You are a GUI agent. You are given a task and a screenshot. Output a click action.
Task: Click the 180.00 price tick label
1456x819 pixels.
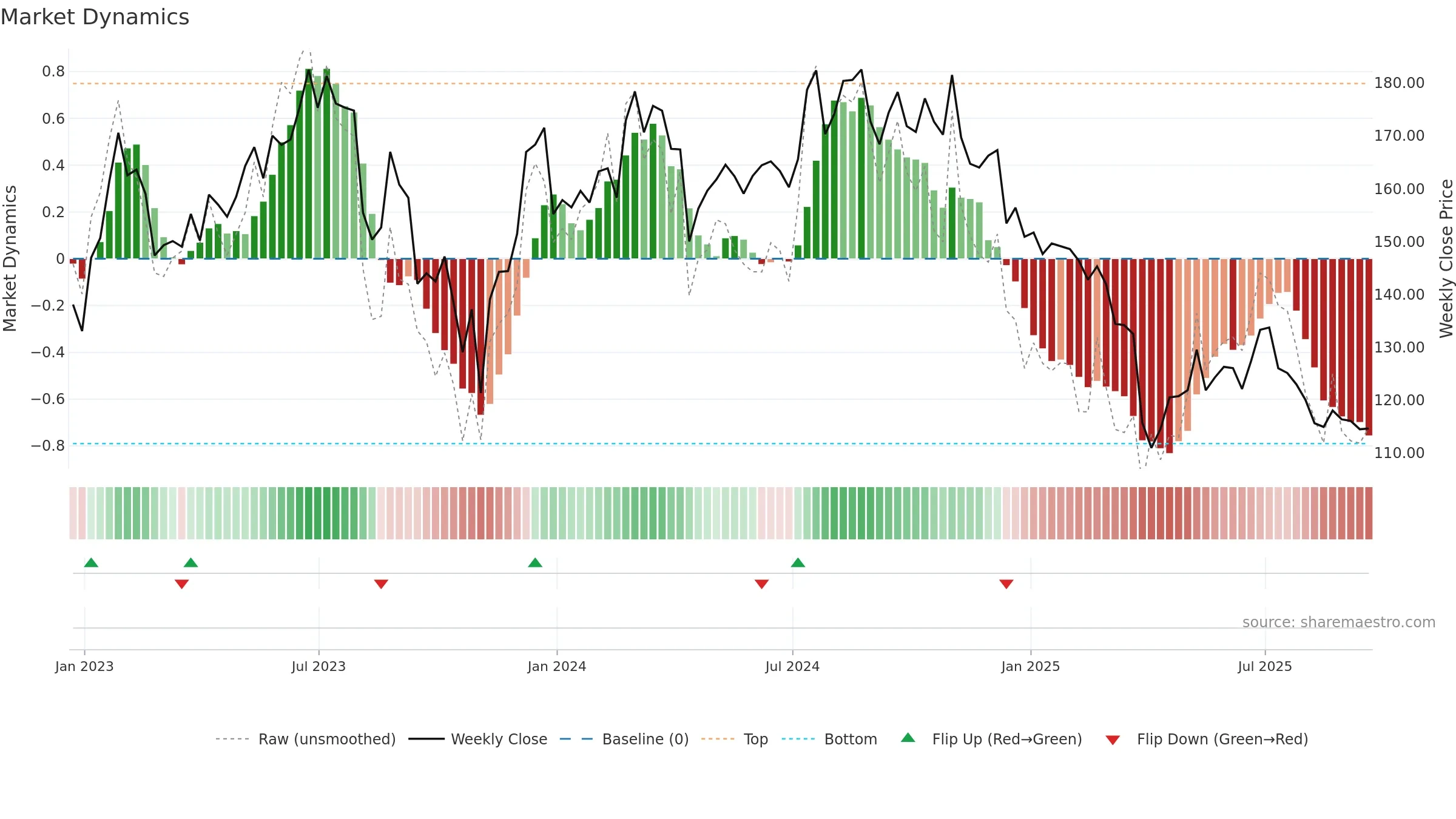point(1399,83)
